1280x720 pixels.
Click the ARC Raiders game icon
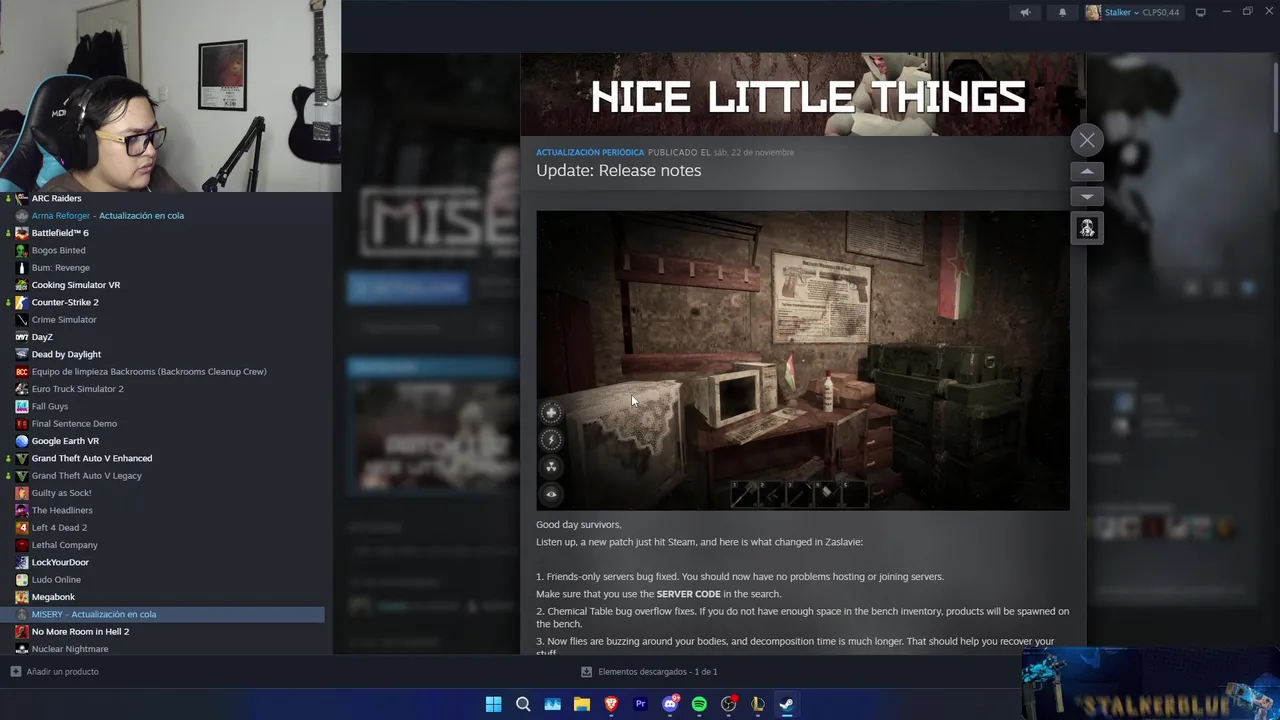click(22, 198)
